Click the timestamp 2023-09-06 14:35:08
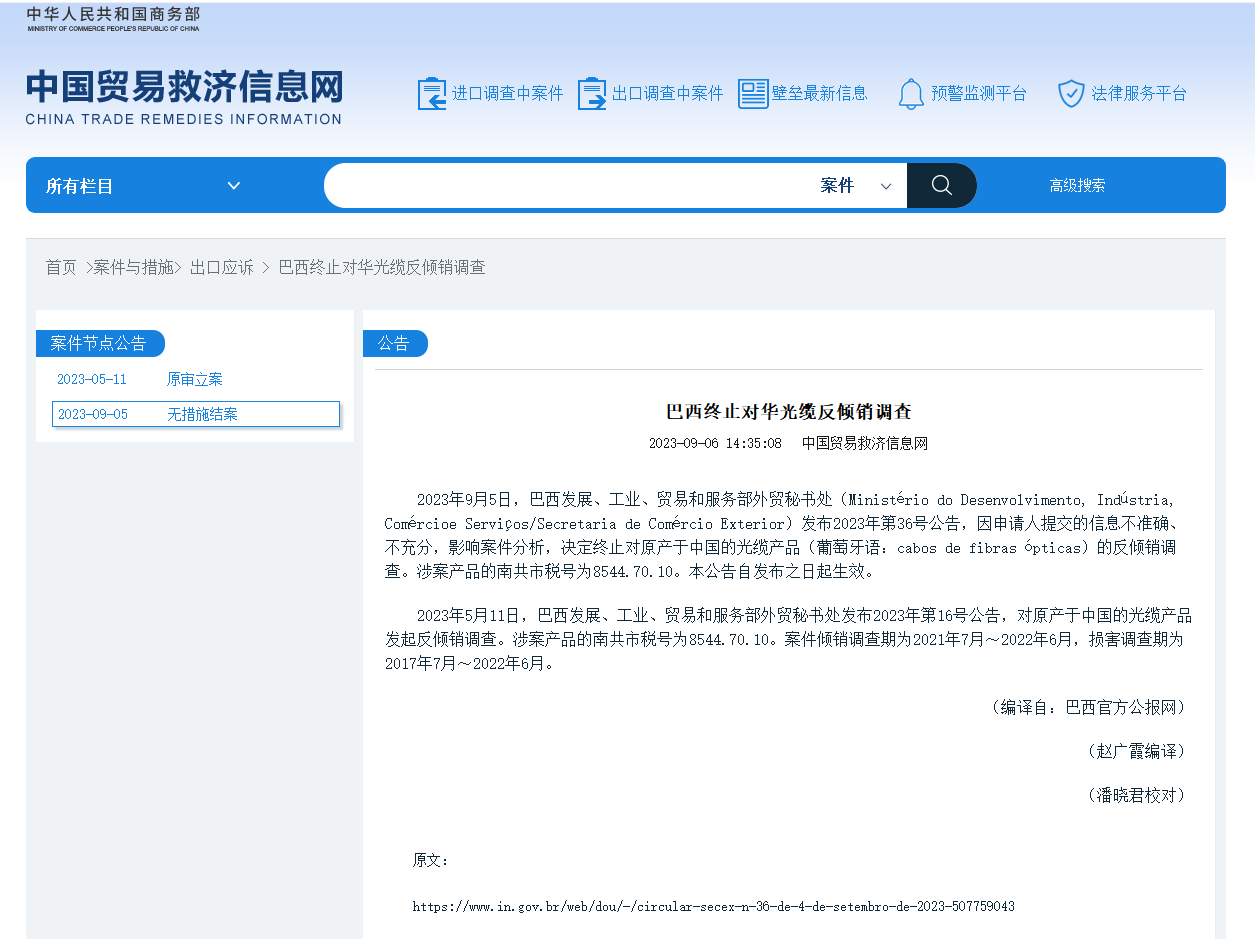 pyautogui.click(x=715, y=443)
